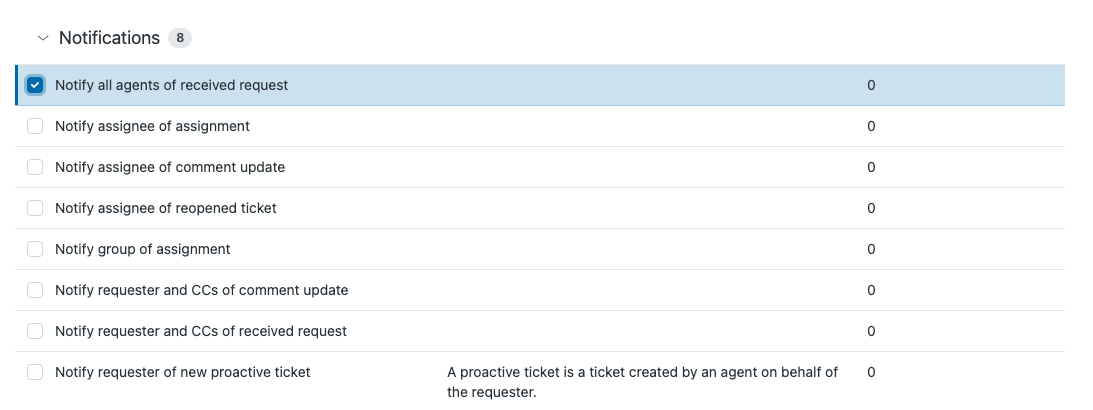The image size is (1093, 410).
Task: Collapse the Notifications section chevron
Action: point(42,38)
